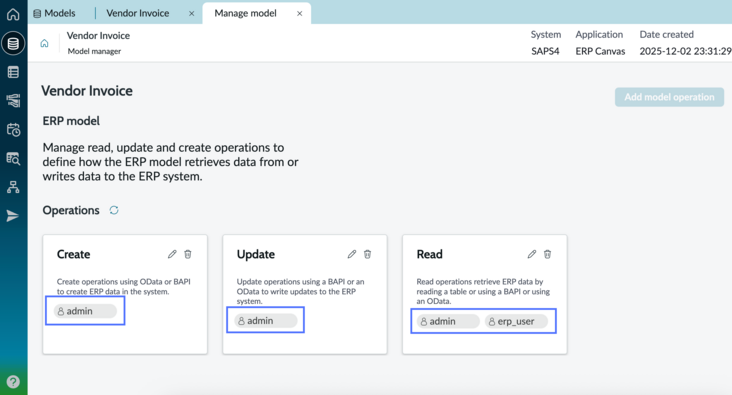Switch to the Models tab

click(55, 13)
